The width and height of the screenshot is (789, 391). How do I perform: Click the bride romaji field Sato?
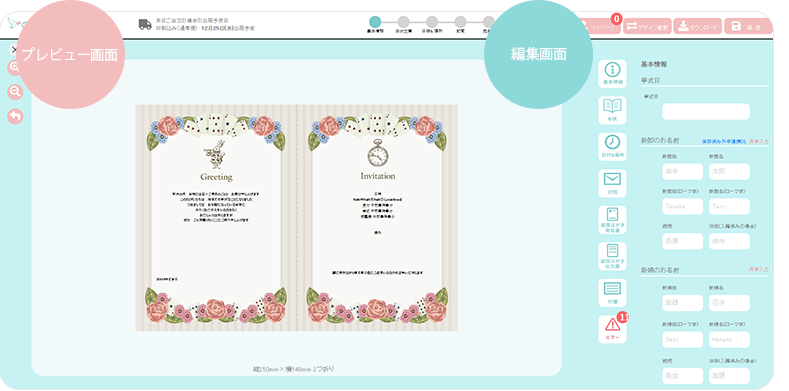(682, 339)
